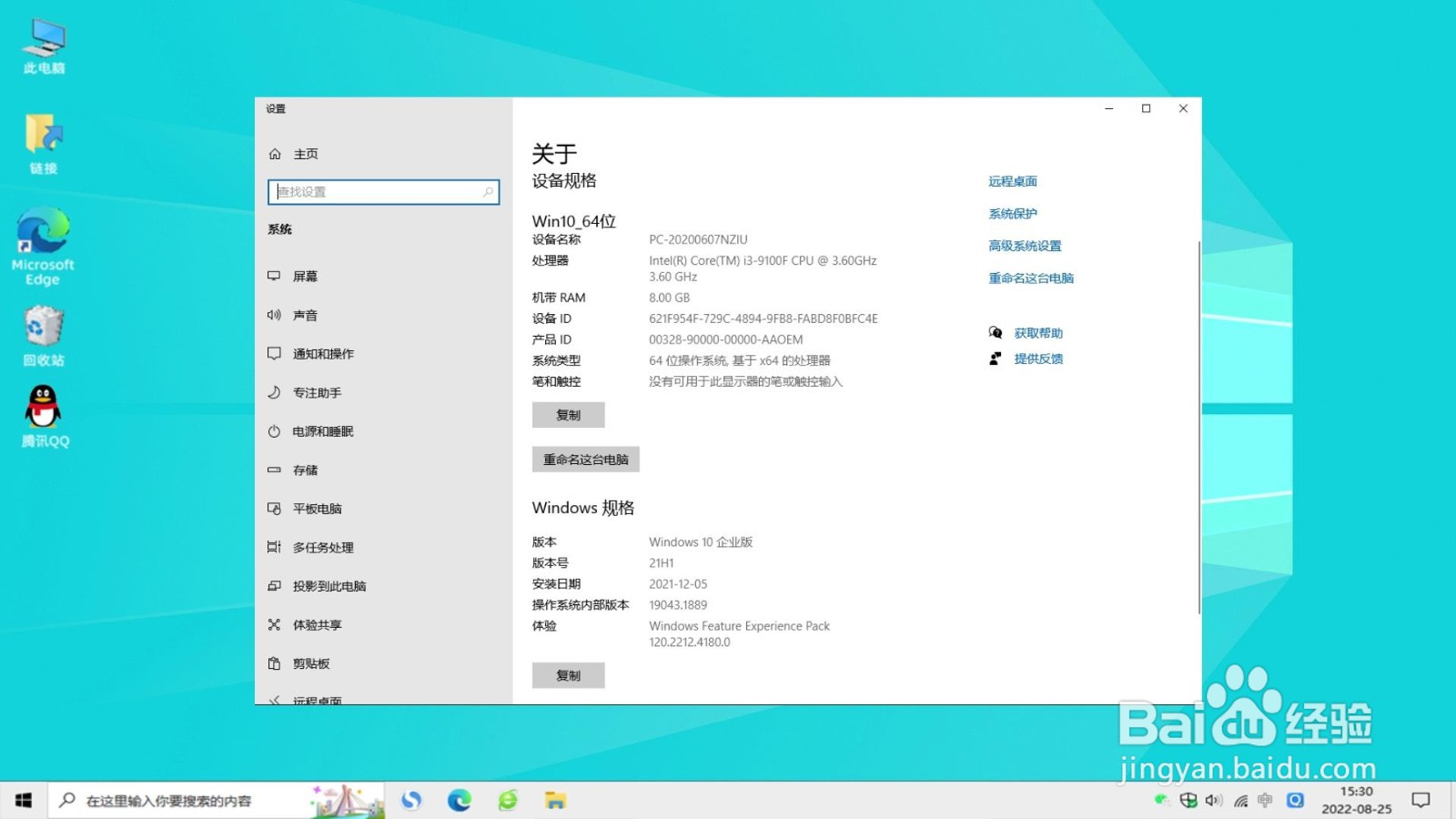Select 平板电脑 in Settings sidebar
1456x819 pixels.
(383, 509)
